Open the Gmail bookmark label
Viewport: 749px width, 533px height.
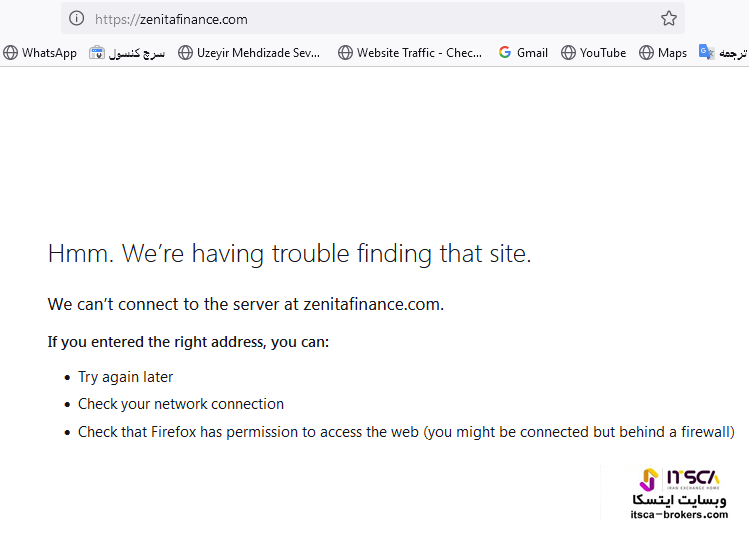pyautogui.click(x=532, y=52)
